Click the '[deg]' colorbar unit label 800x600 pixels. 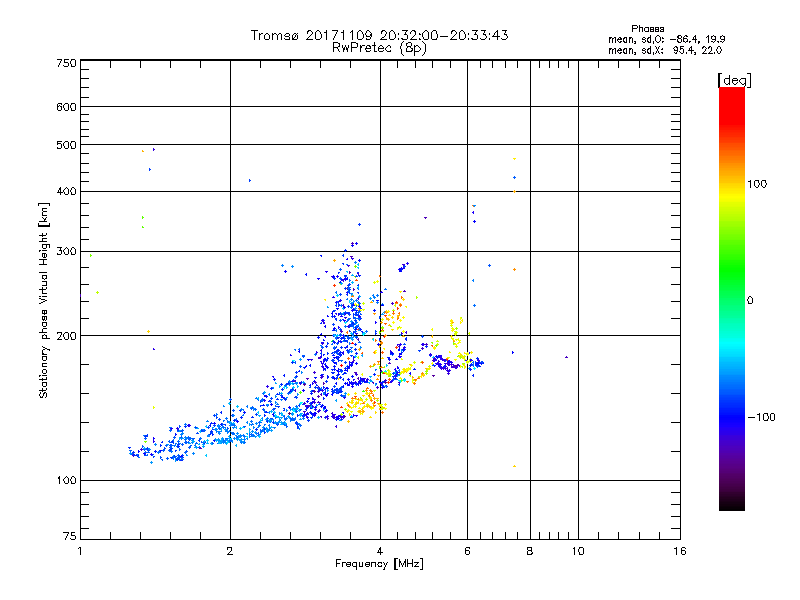(x=734, y=80)
